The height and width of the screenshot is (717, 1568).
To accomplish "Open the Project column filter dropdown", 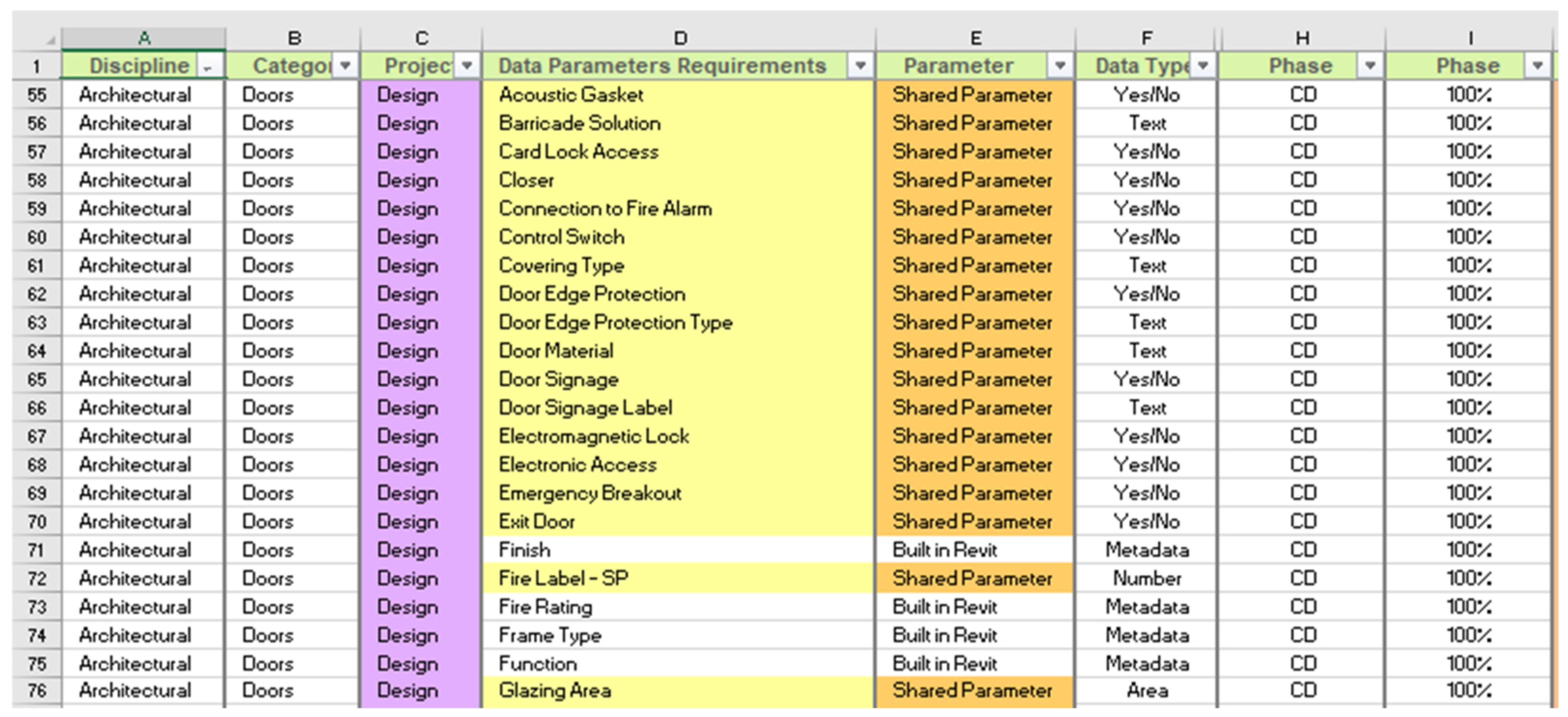I will 467,66.
